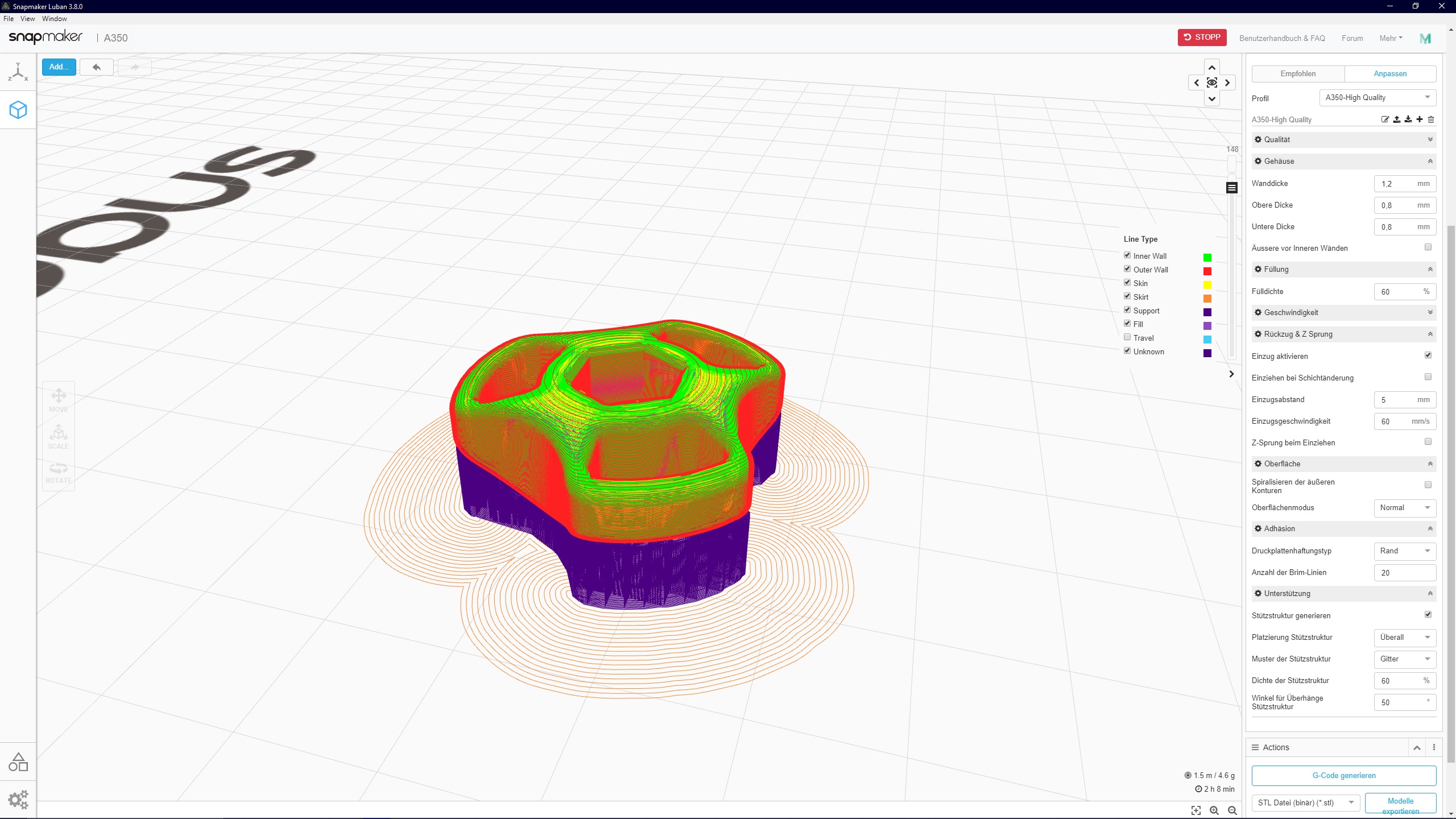Click the zoom in magnifier icon

coord(1214,810)
